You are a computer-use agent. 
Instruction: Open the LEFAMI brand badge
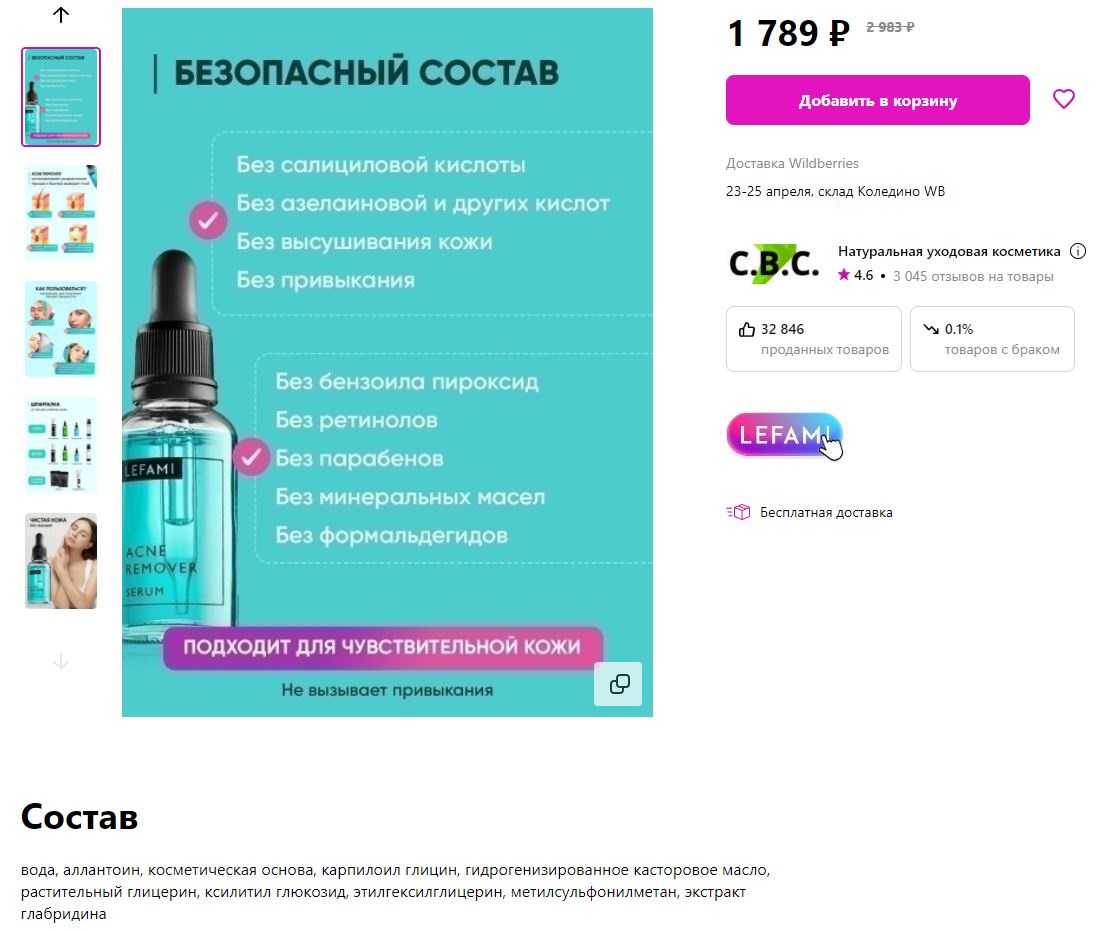pyautogui.click(x=784, y=435)
